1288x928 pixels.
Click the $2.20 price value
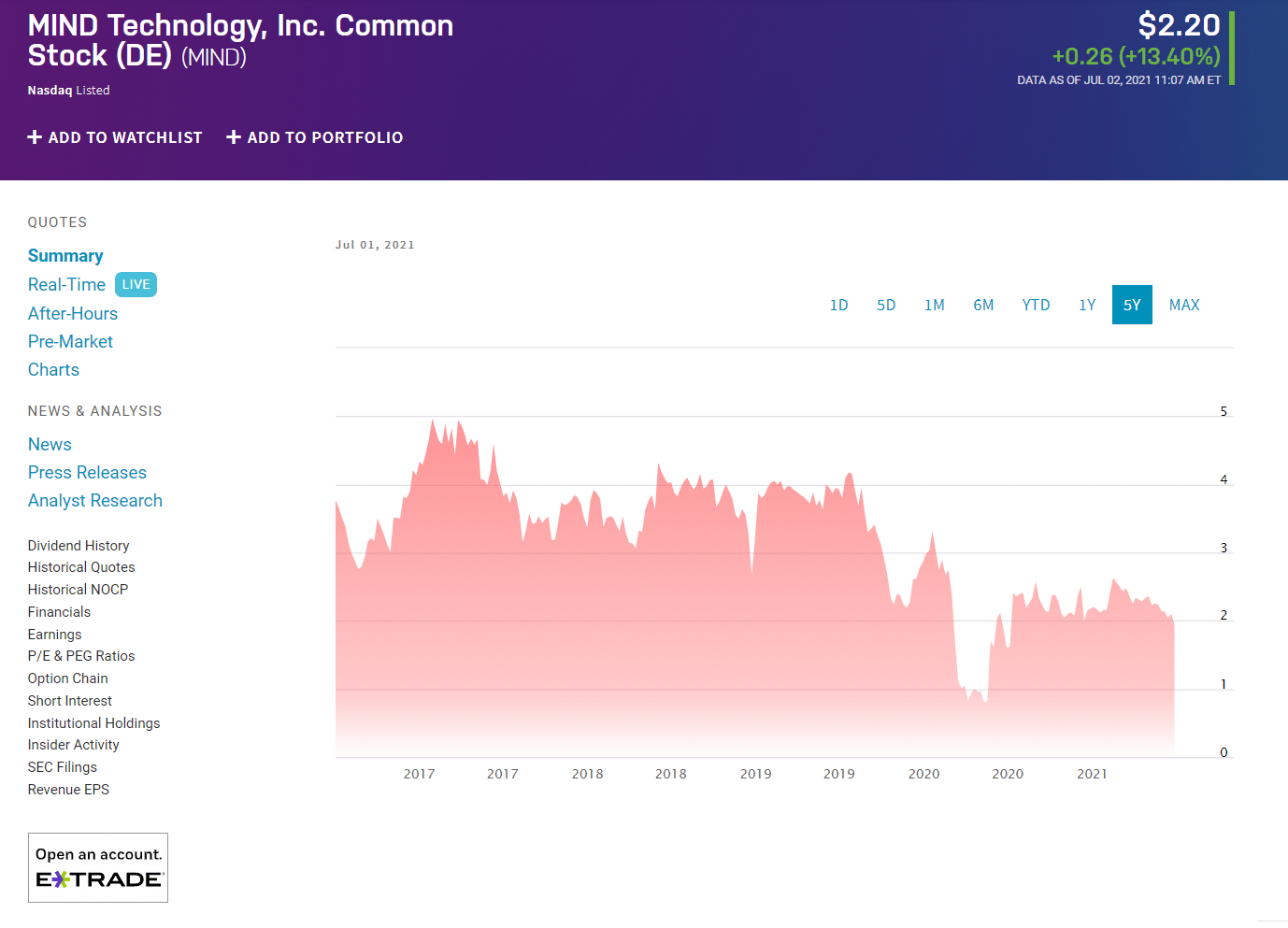point(1179,25)
